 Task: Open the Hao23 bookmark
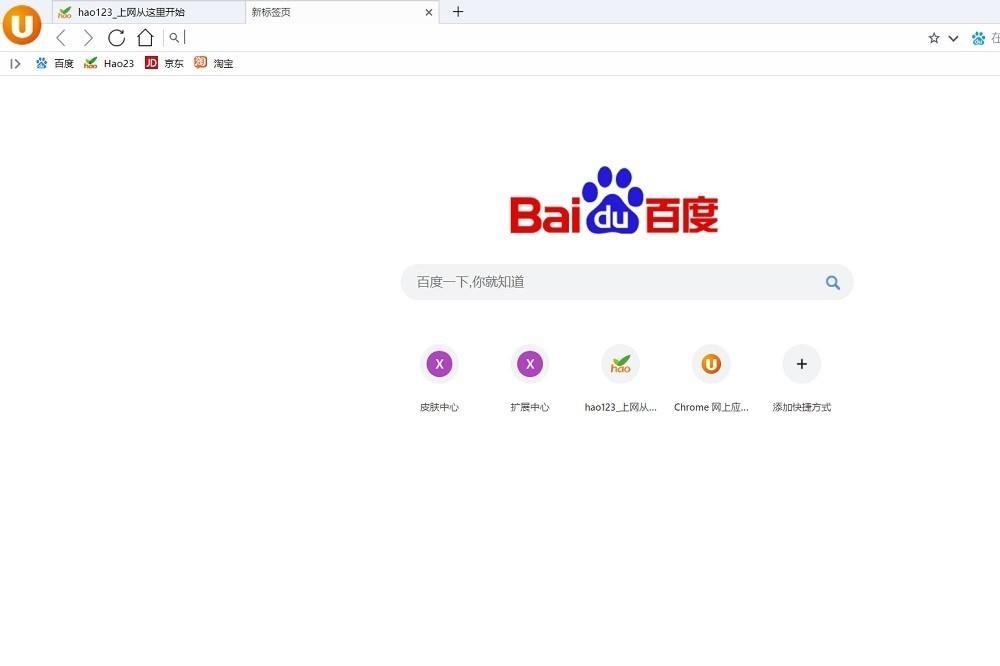tap(109, 63)
